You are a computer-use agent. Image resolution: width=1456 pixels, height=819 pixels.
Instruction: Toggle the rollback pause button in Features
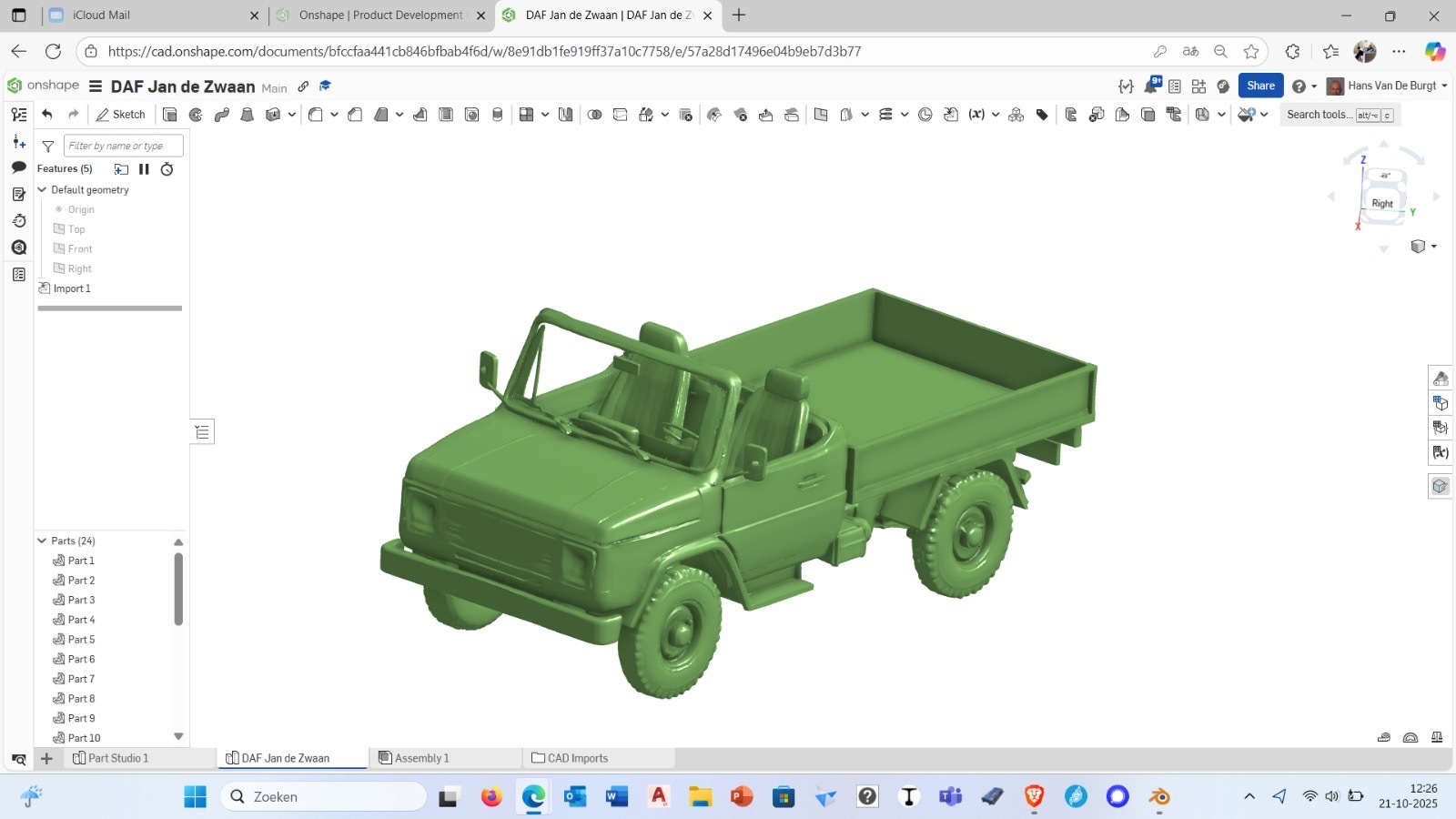(x=144, y=169)
